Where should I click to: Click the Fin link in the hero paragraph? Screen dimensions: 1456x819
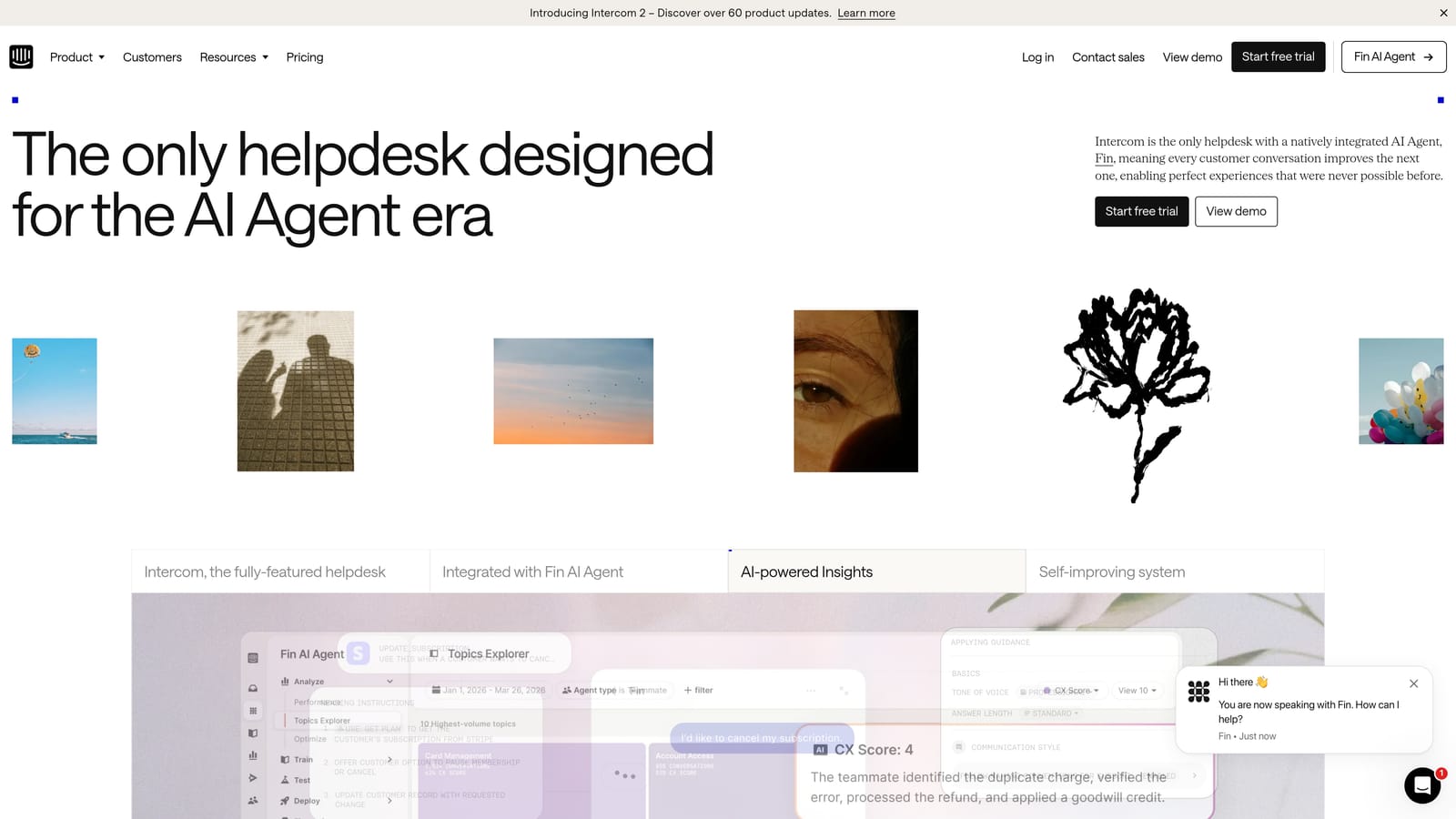pyautogui.click(x=1104, y=158)
